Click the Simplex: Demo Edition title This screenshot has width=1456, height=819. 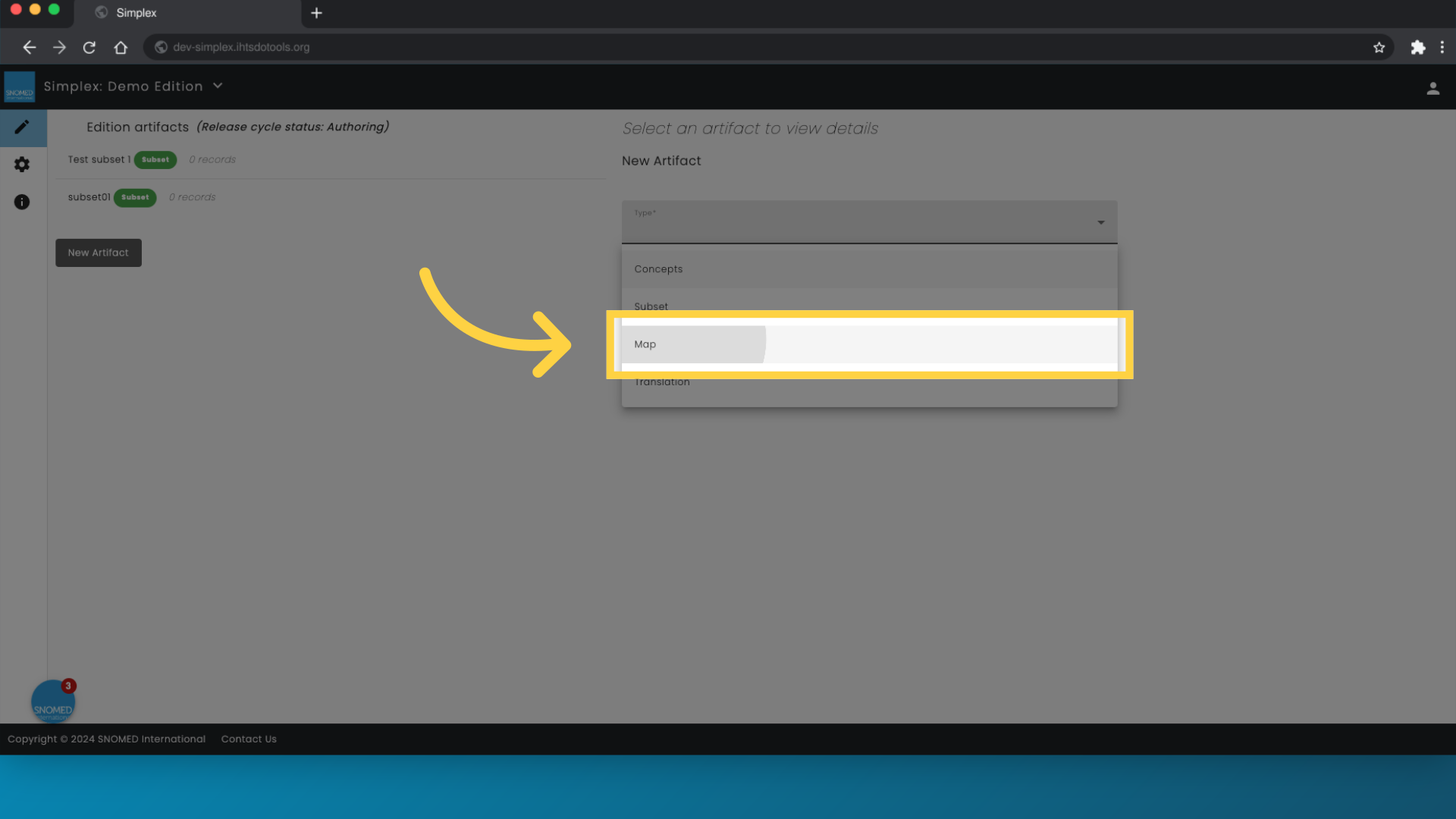123,86
